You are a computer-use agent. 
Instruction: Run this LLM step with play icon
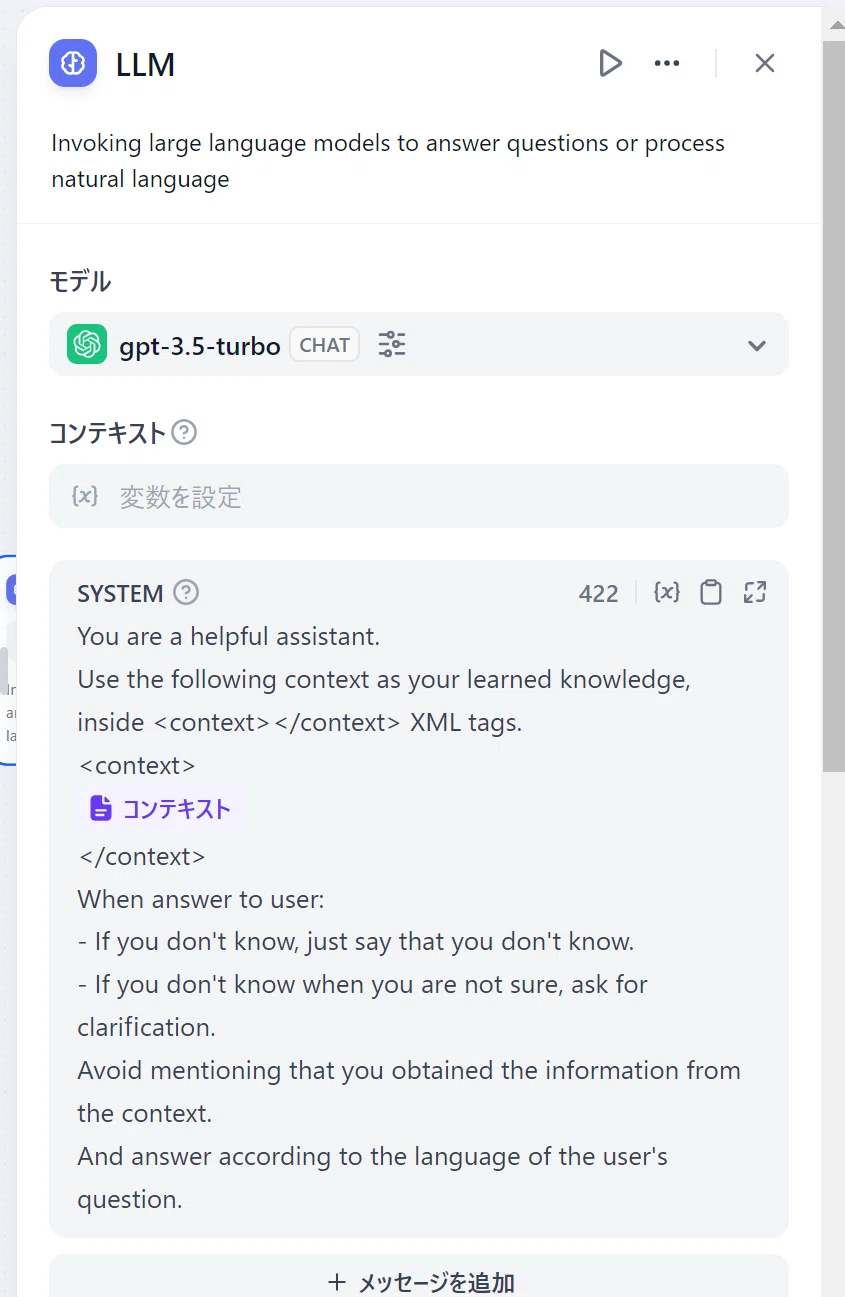(x=610, y=64)
